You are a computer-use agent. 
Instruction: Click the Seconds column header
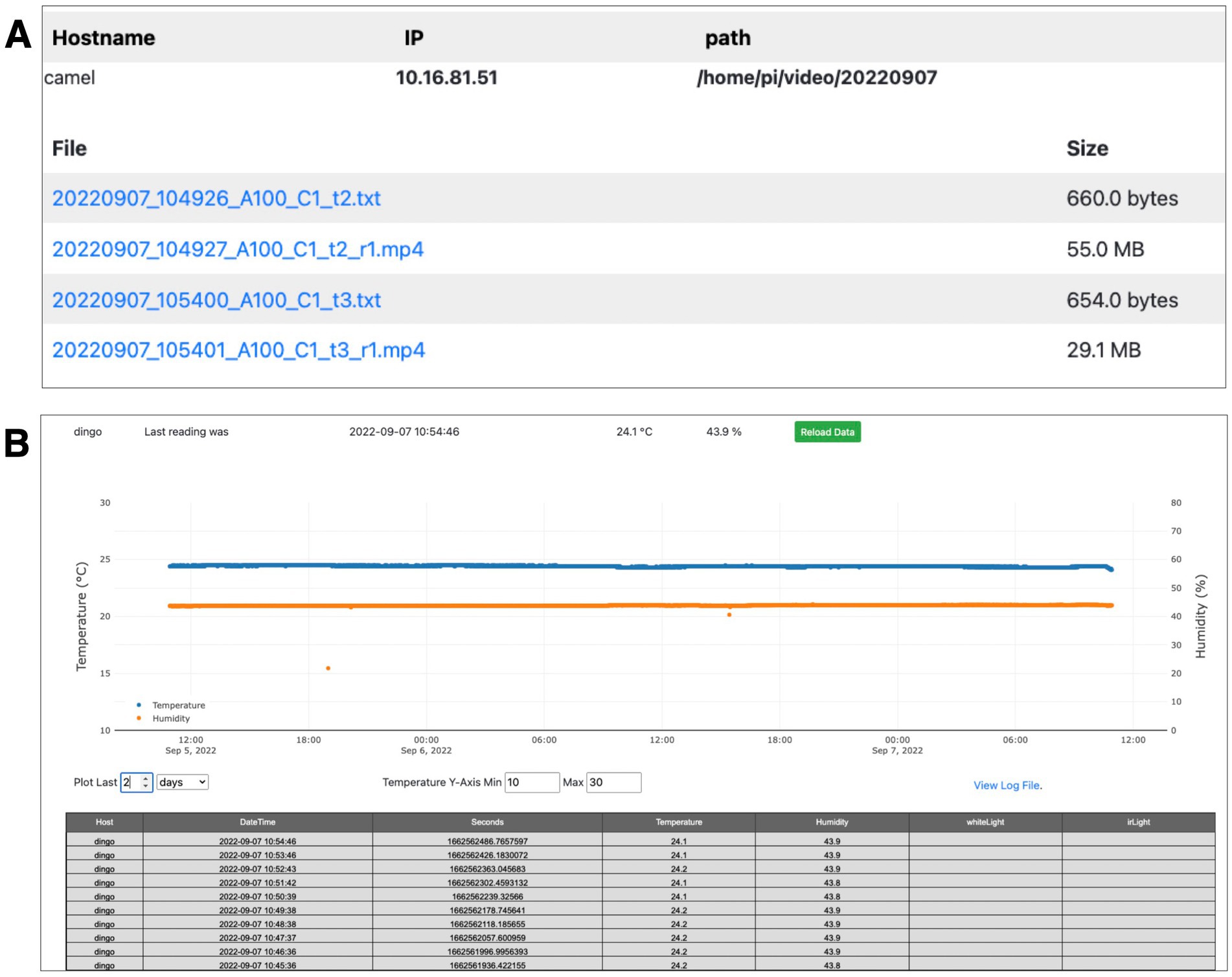(x=487, y=822)
